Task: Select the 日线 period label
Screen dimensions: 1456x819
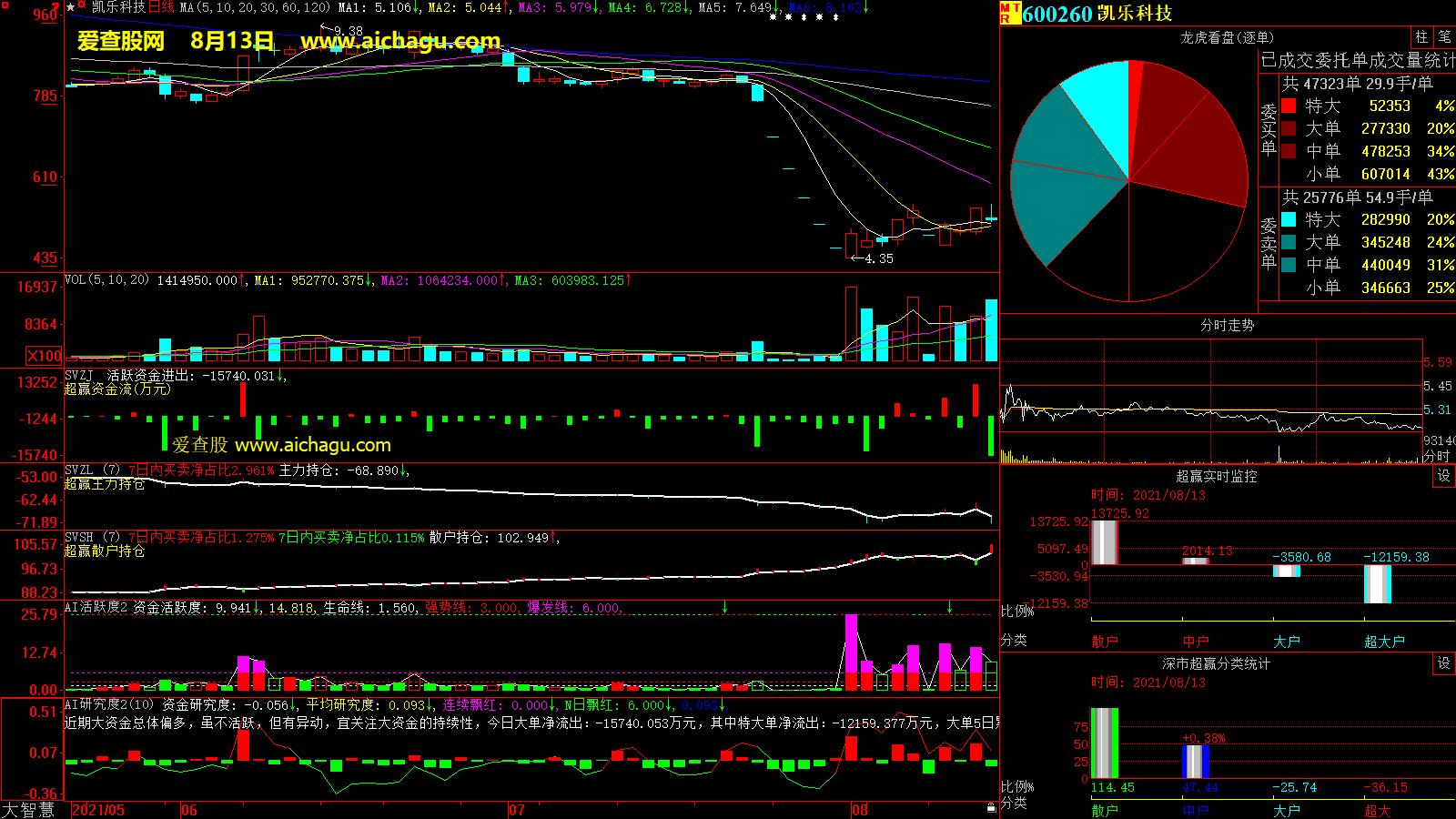Action: [161, 7]
